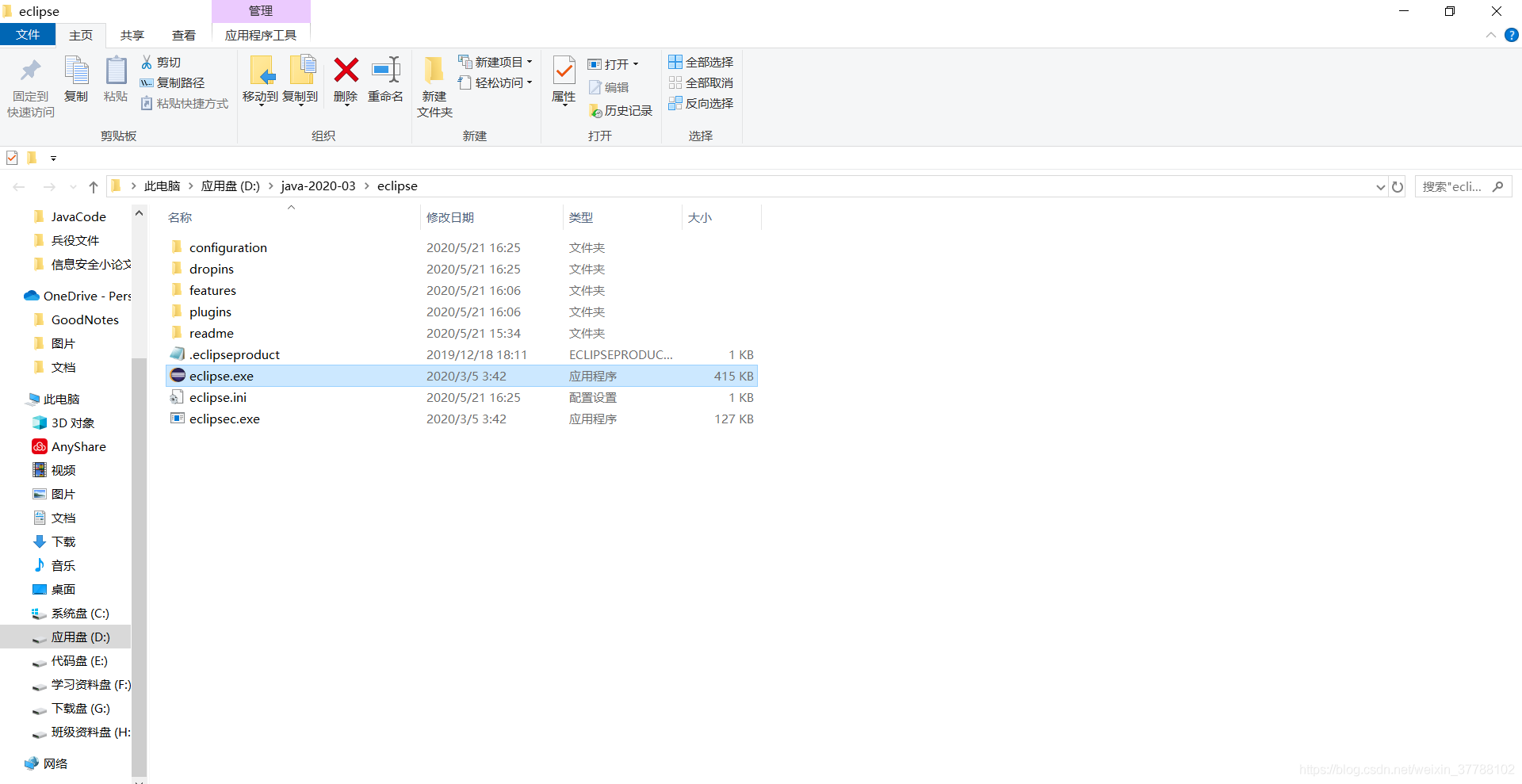1522x784 pixels.
Task: Switch to the 主页 ribbon tab
Action: (x=81, y=35)
